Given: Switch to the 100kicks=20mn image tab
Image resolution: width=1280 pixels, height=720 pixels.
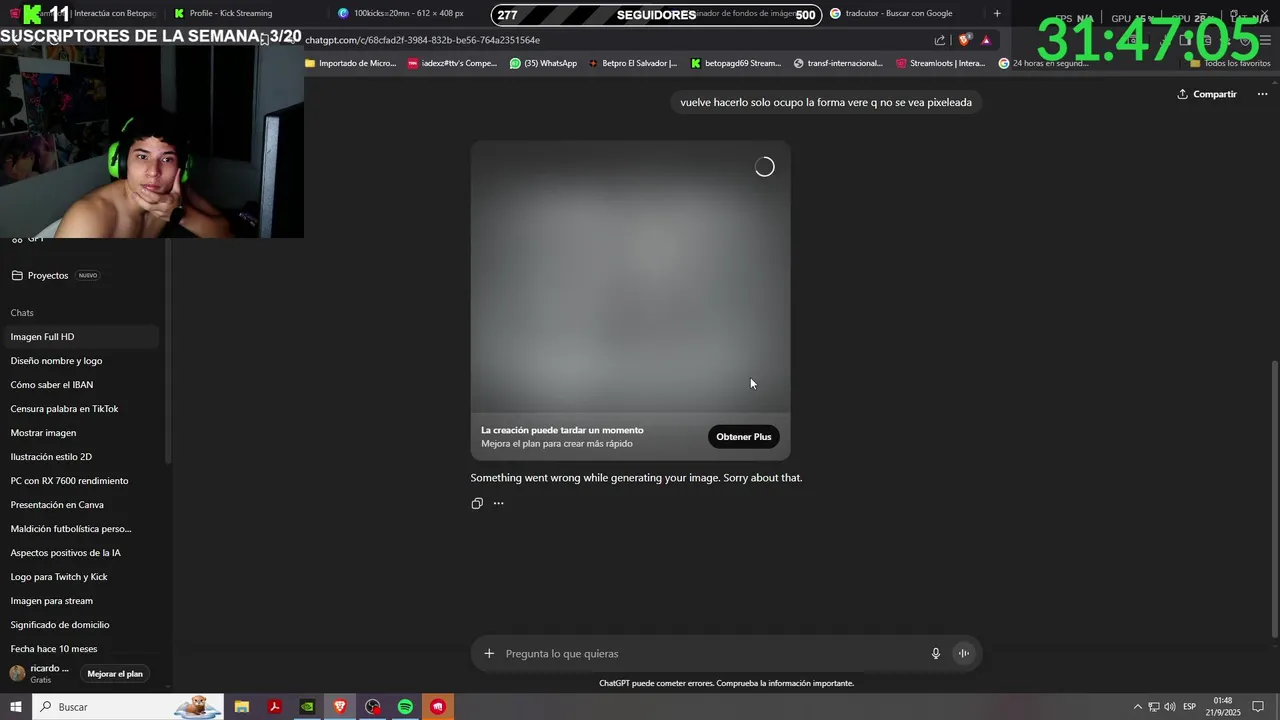Looking at the screenshot, I should pyautogui.click(x=408, y=13).
